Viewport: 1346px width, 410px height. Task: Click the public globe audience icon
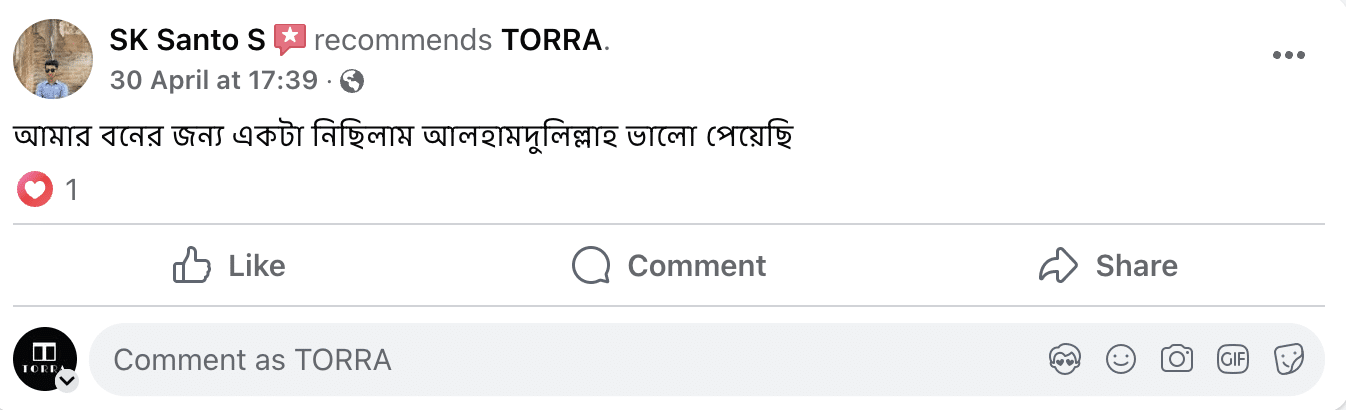click(352, 81)
